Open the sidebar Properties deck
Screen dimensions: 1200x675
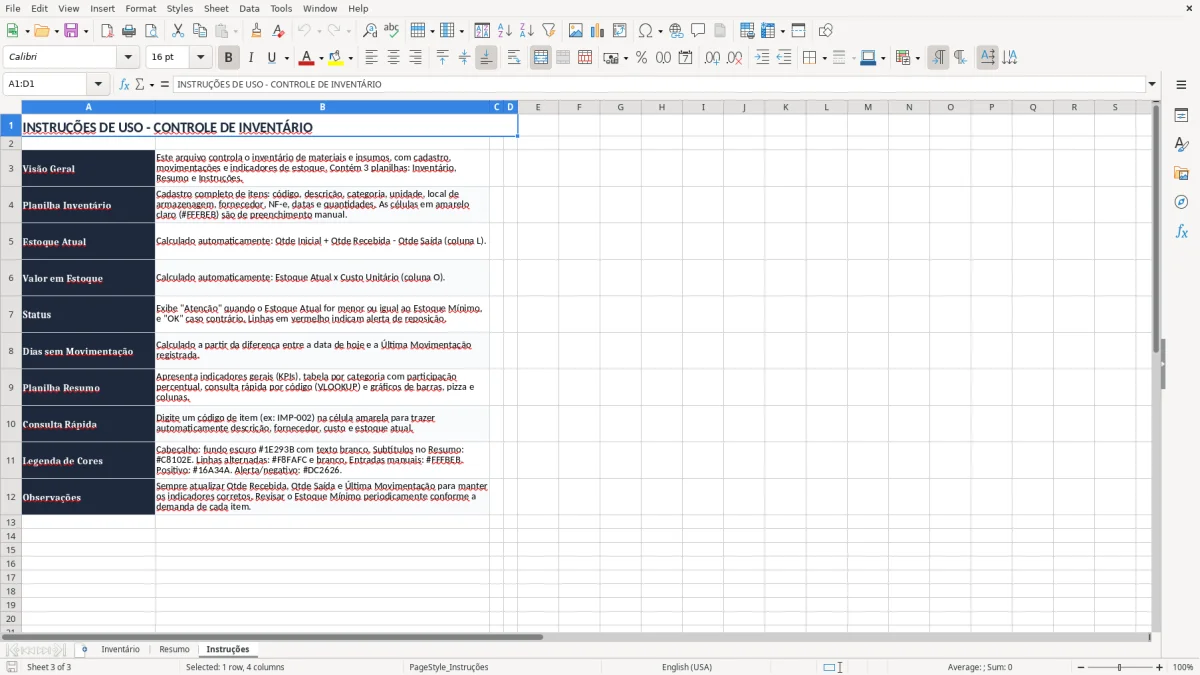[1181, 115]
